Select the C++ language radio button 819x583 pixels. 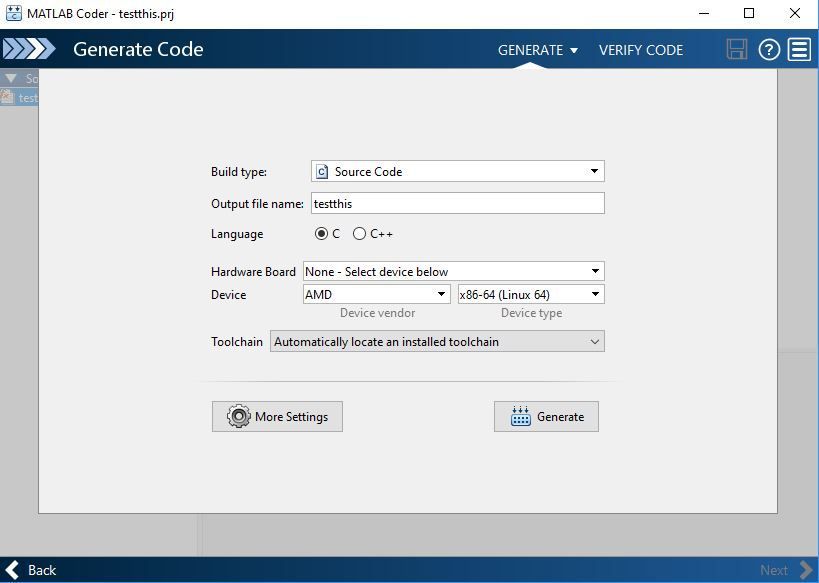click(x=359, y=234)
